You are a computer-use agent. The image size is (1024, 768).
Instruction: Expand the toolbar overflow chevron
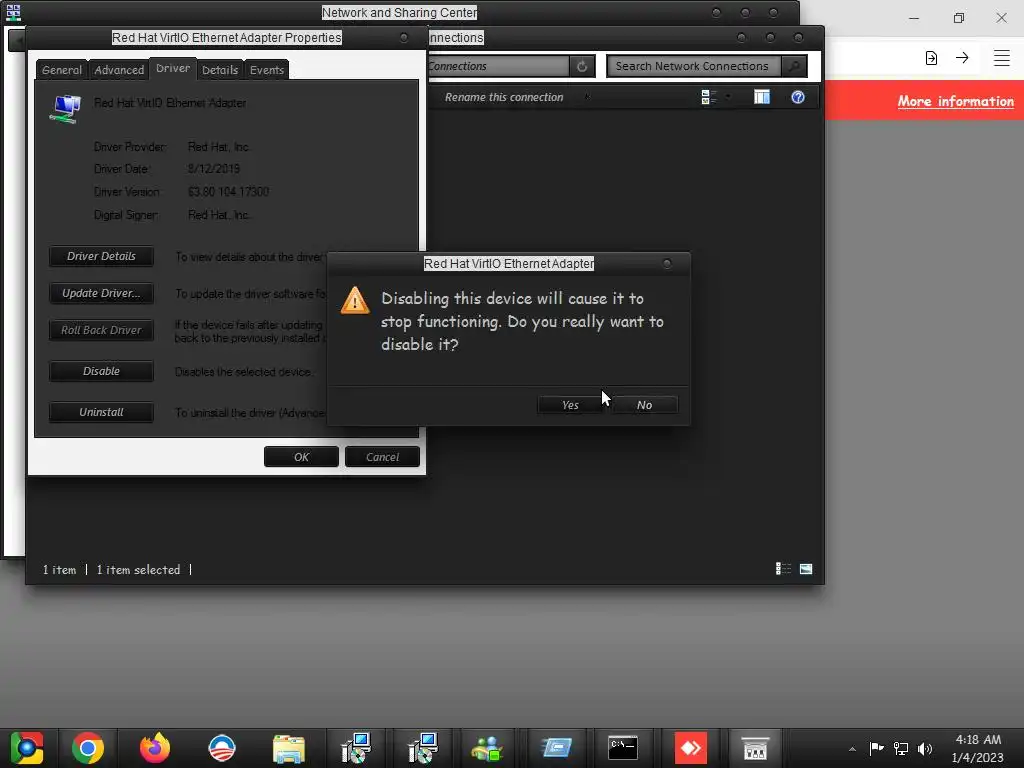[x=587, y=97]
